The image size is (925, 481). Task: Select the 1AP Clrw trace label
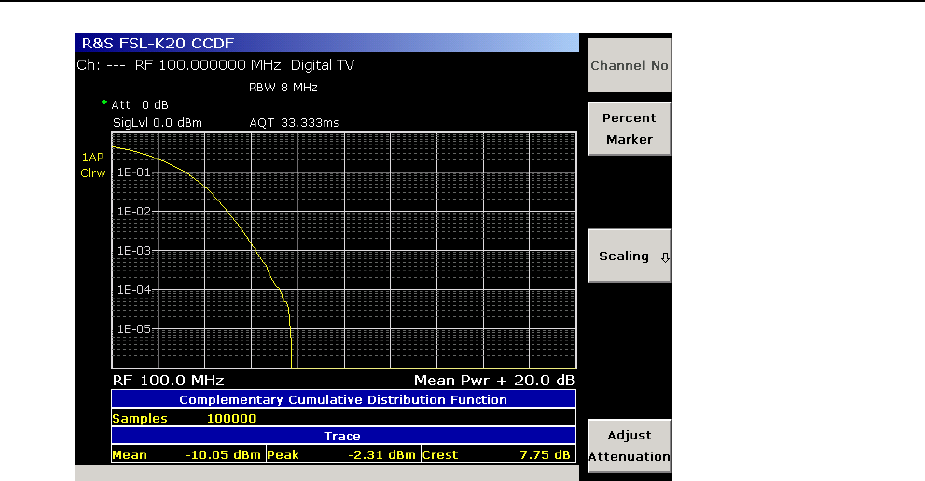93,165
